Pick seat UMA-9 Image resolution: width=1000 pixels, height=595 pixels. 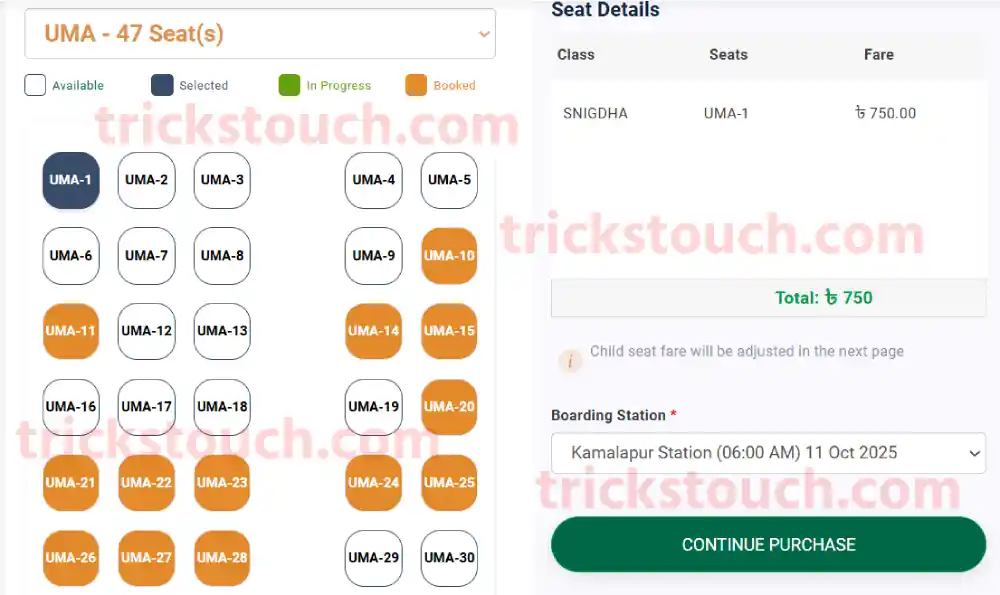click(x=374, y=255)
